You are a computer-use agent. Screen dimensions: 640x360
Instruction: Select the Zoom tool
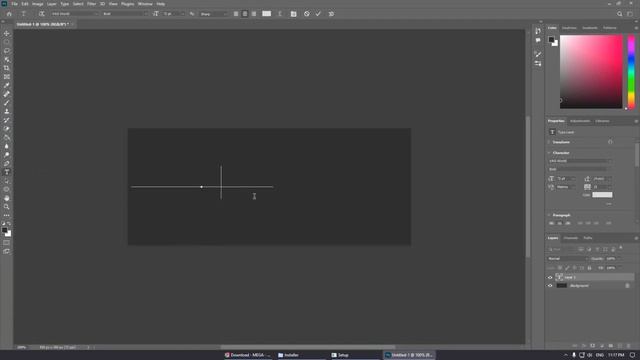[x=7, y=207]
